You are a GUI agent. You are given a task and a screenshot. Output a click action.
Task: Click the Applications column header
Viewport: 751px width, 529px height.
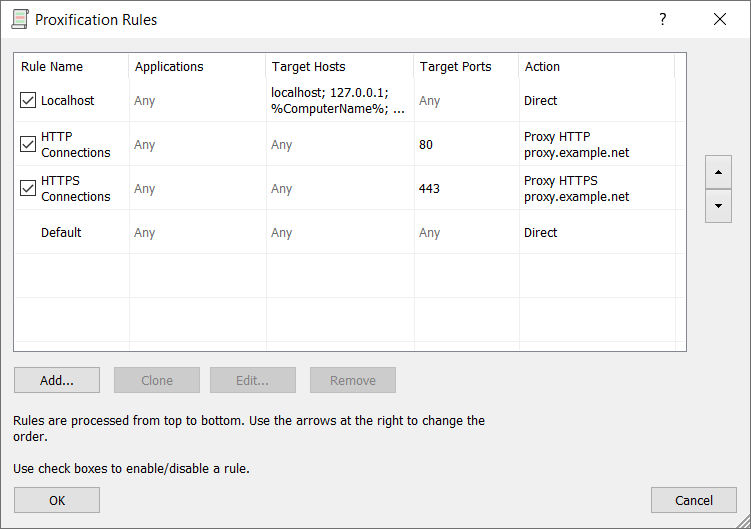point(169,67)
